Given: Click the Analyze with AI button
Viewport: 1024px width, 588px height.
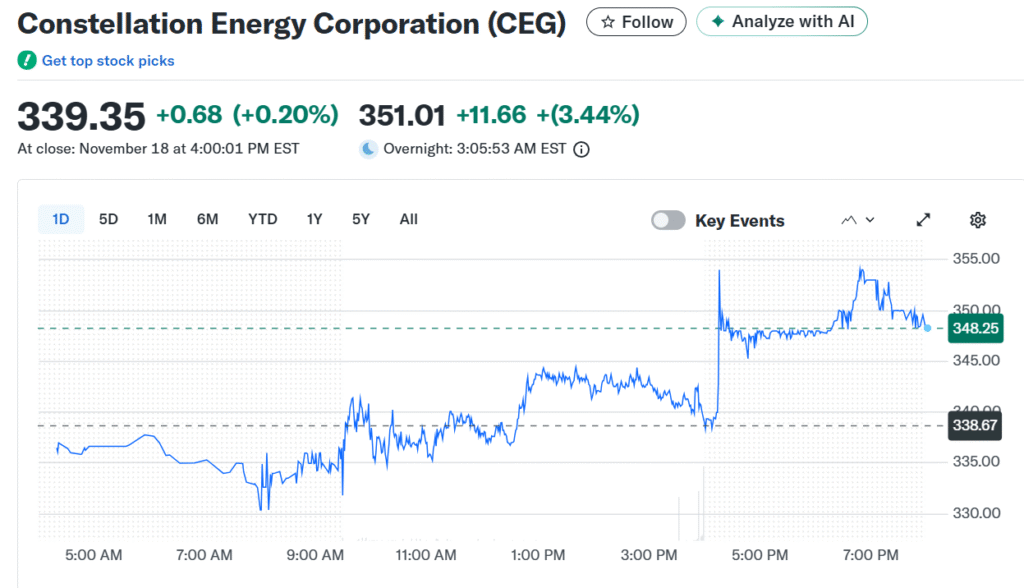Looking at the screenshot, I should click(781, 22).
